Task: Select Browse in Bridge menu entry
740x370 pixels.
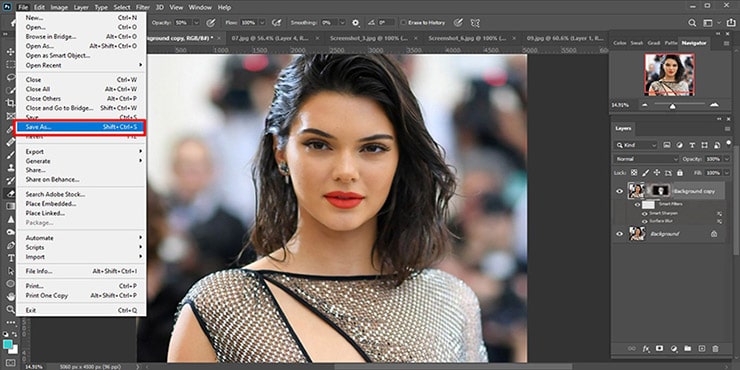Action: (80, 36)
